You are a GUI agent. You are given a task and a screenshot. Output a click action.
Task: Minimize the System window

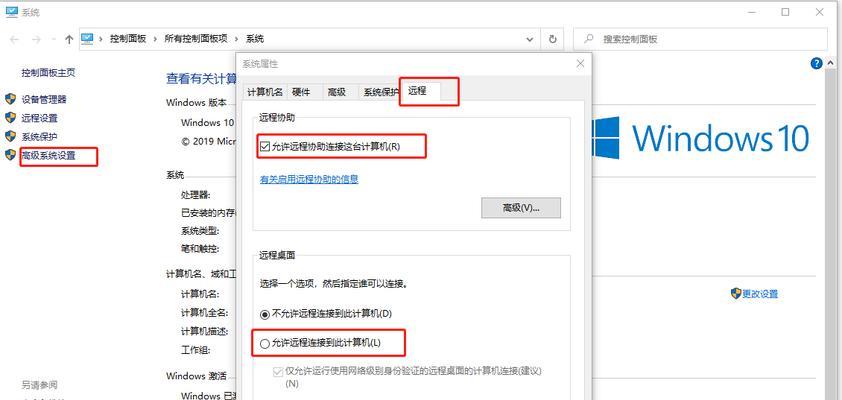click(751, 12)
